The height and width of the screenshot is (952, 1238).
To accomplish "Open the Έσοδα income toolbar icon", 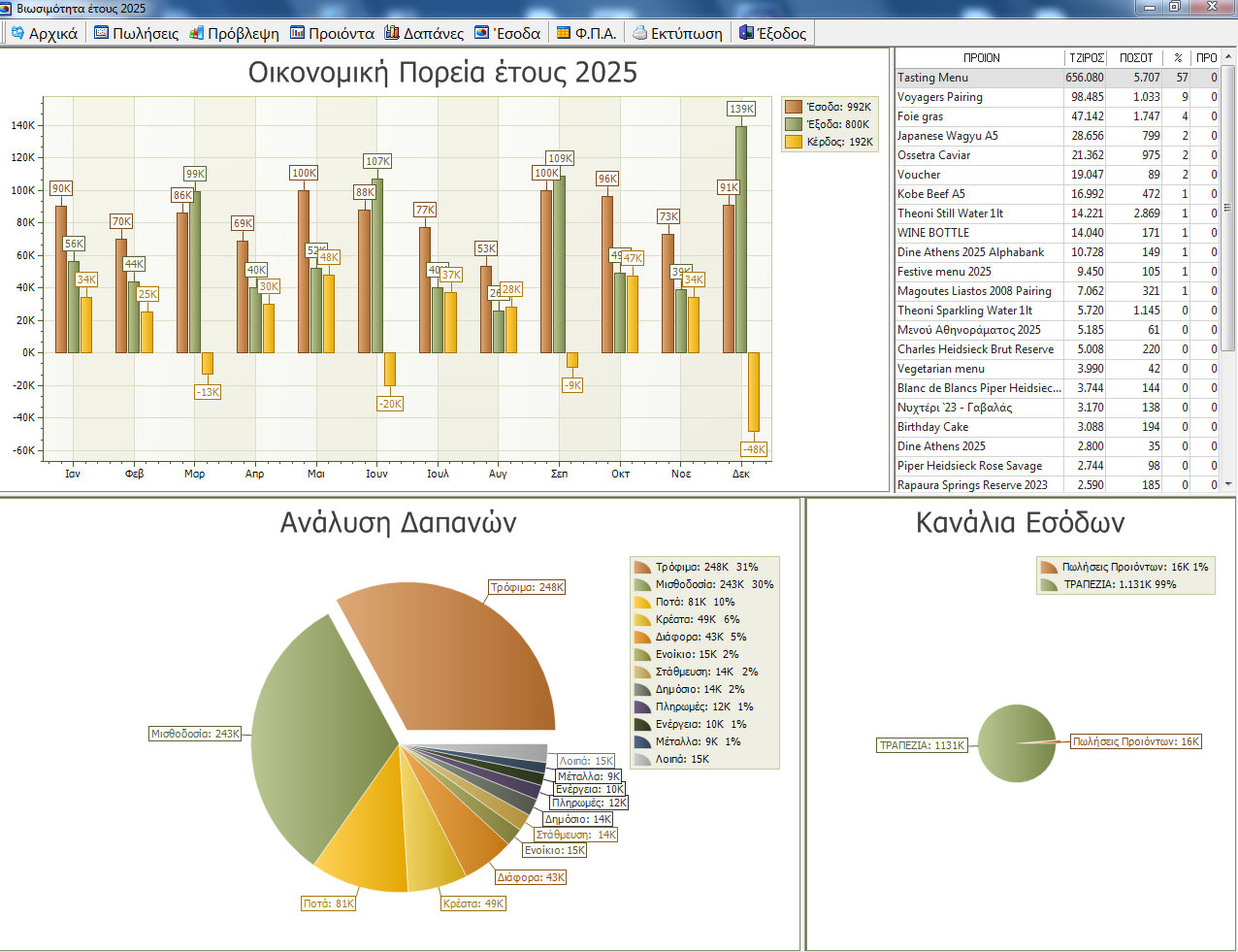I will tap(482, 33).
